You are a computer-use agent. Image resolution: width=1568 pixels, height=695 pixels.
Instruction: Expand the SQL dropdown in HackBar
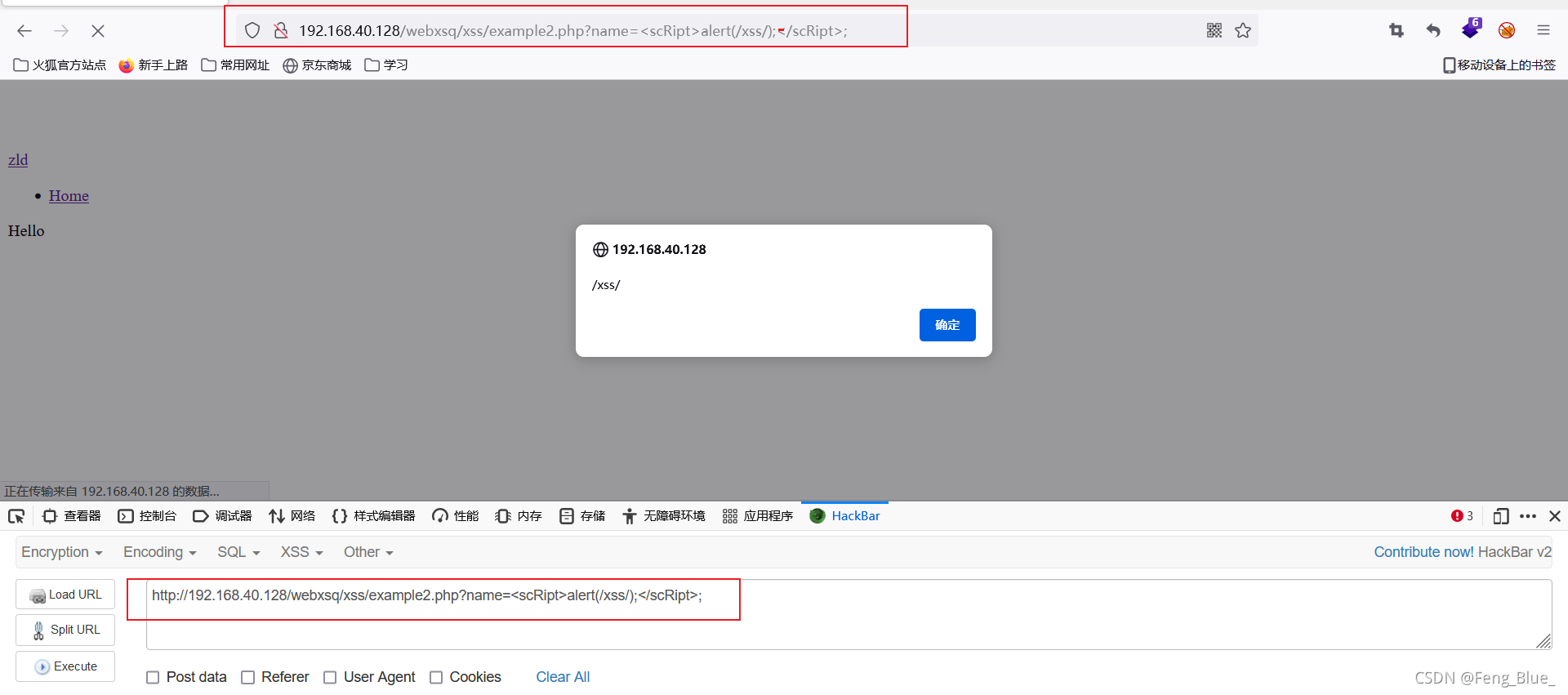(x=238, y=552)
